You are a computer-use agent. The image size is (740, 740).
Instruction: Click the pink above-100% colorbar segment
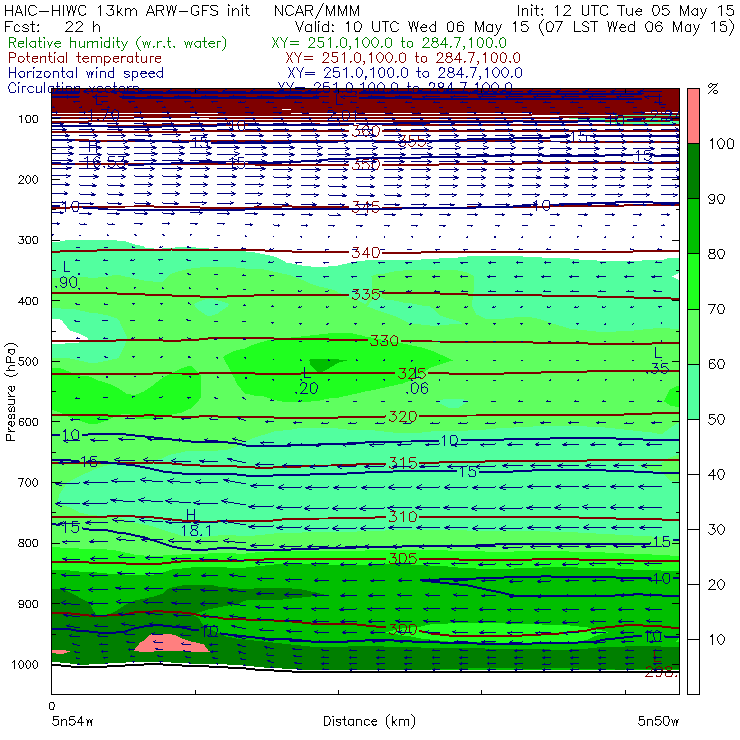click(x=693, y=116)
